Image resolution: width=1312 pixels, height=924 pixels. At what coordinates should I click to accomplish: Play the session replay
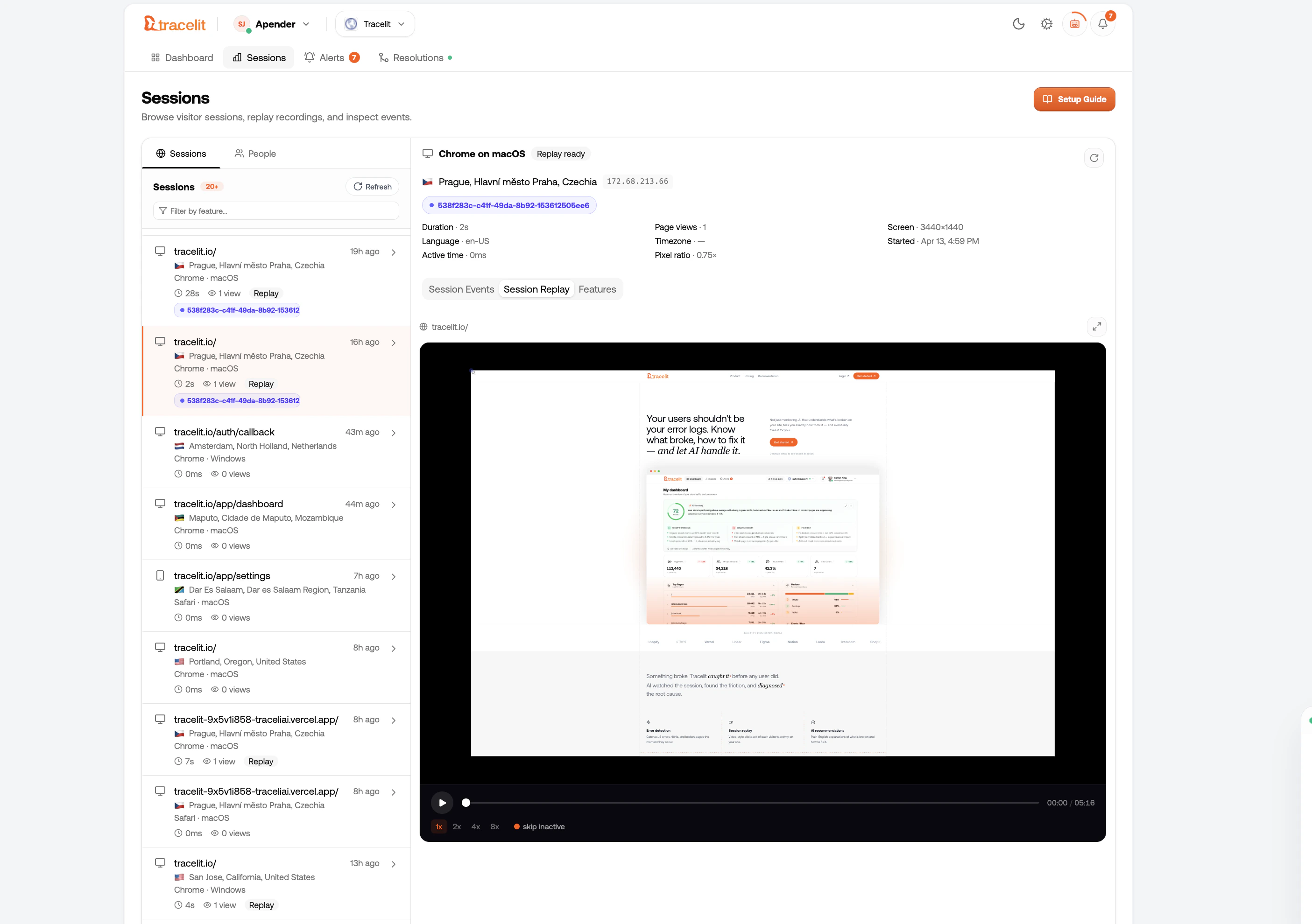442,802
